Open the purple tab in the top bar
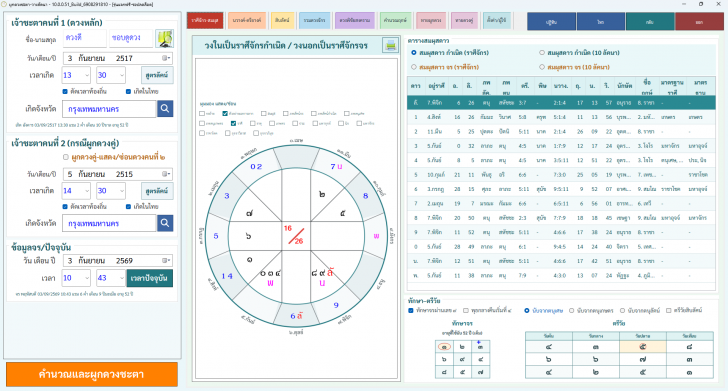 tap(354, 20)
